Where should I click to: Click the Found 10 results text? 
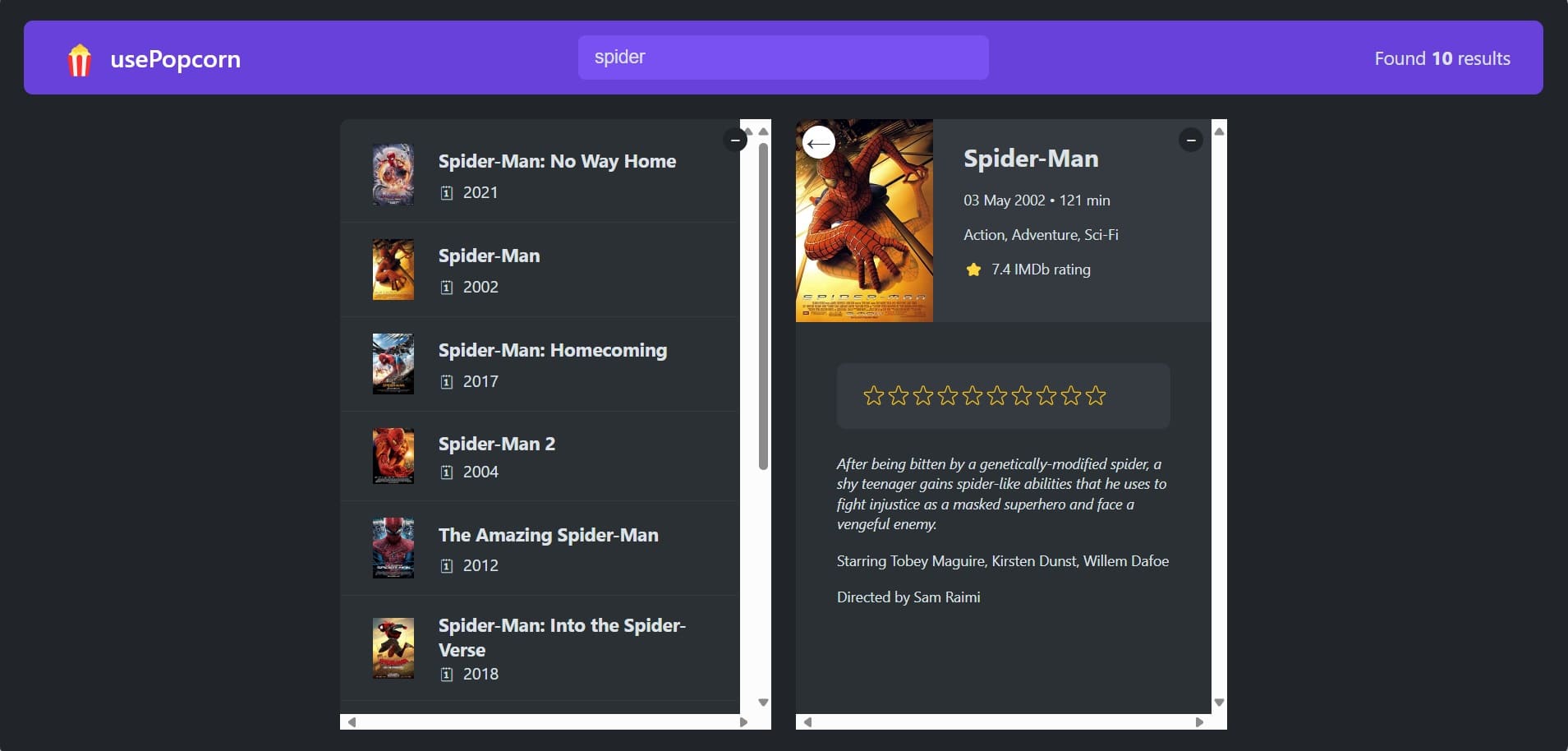pos(1442,58)
